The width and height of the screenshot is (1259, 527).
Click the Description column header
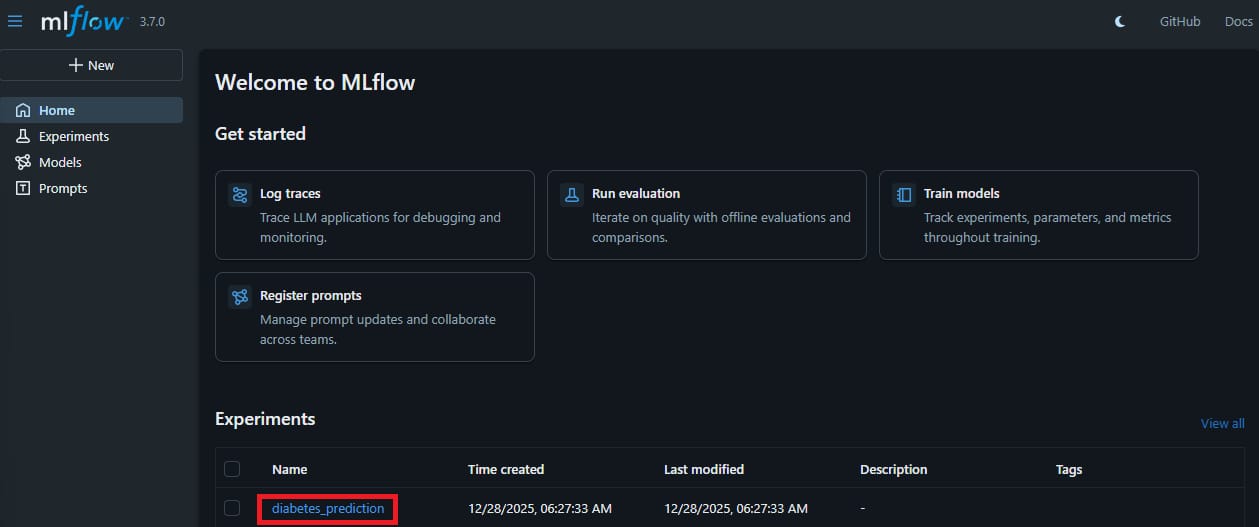[x=894, y=469]
